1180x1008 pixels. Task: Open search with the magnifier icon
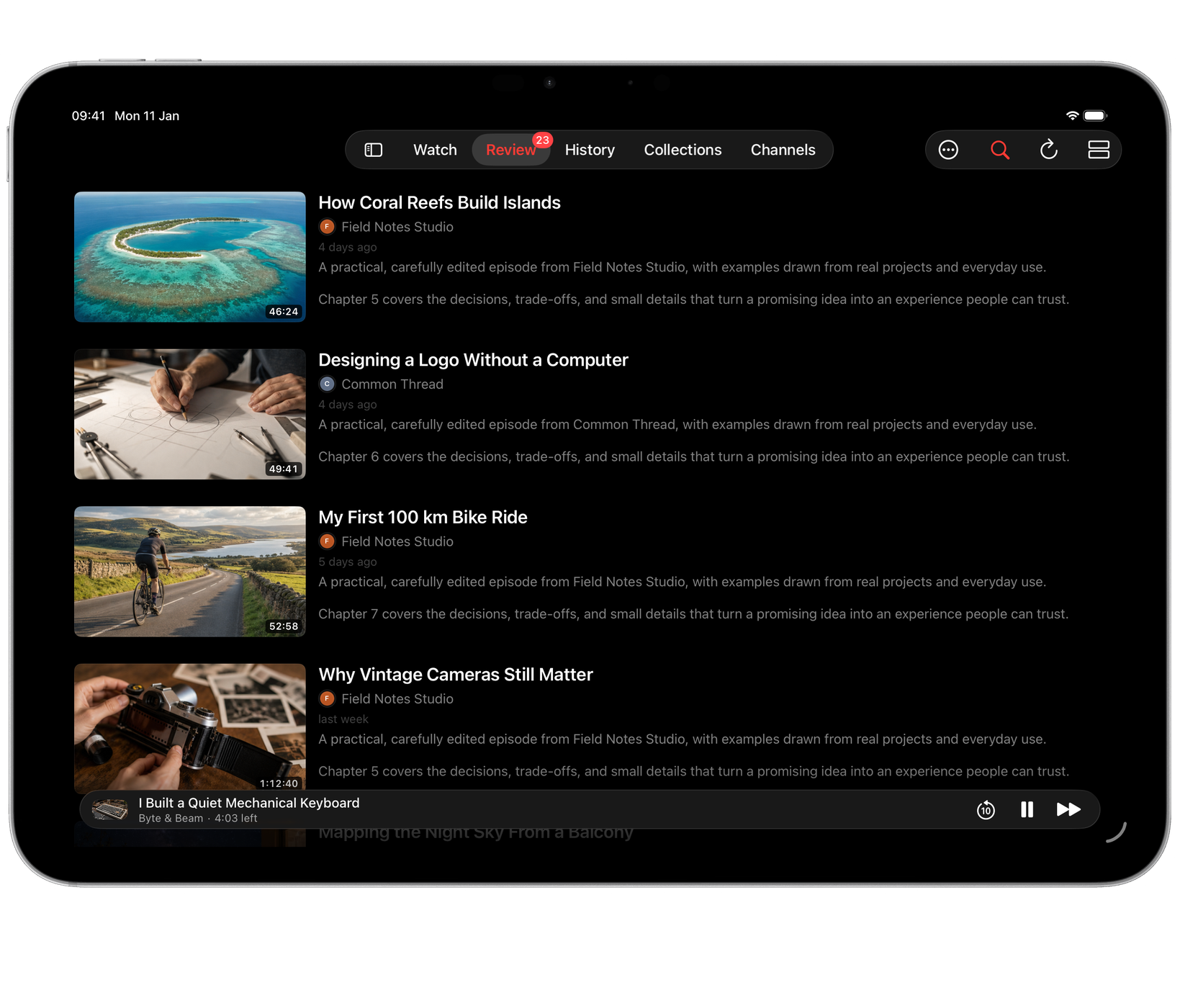click(999, 150)
